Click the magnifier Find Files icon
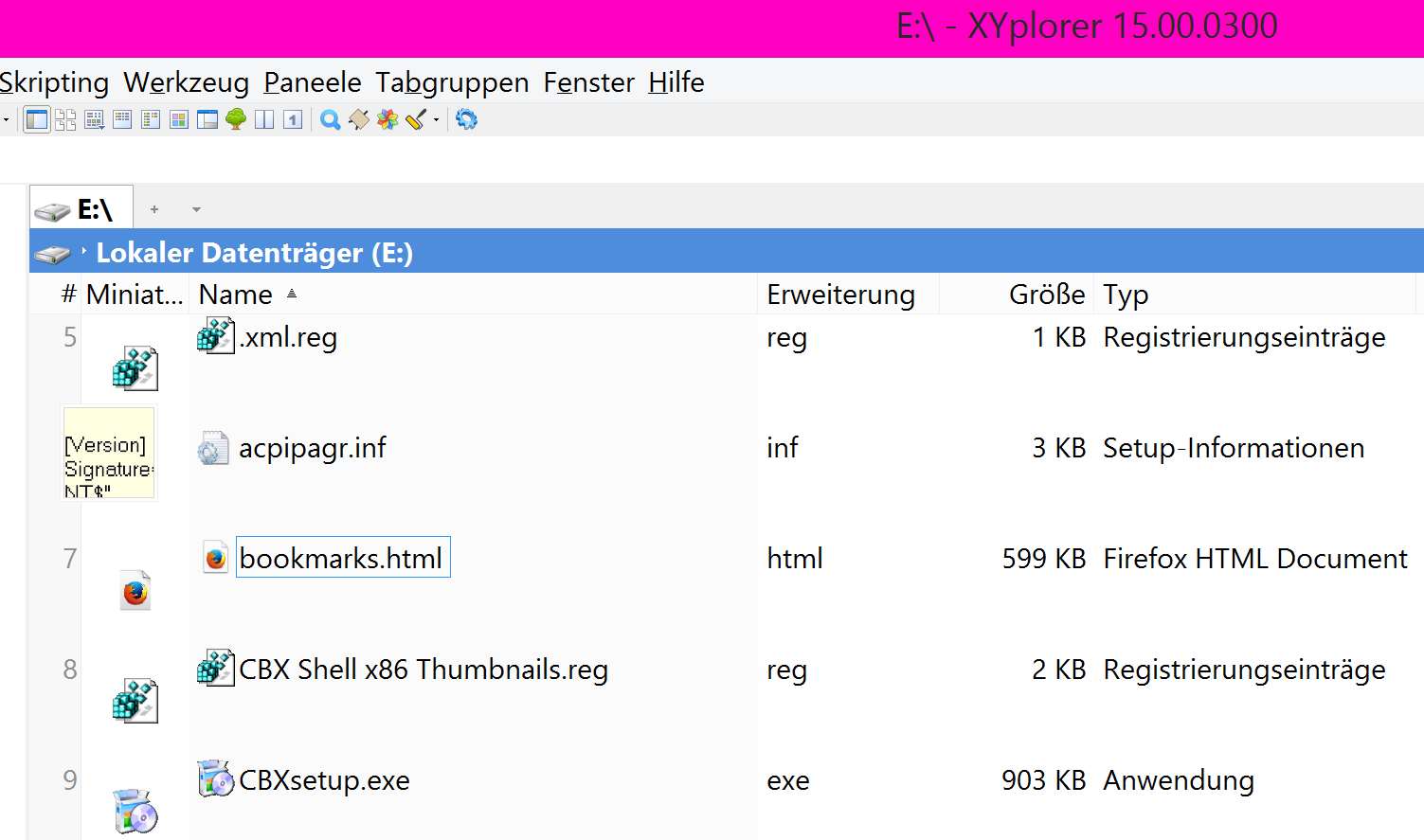Image resolution: width=1424 pixels, height=840 pixels. coord(330,120)
